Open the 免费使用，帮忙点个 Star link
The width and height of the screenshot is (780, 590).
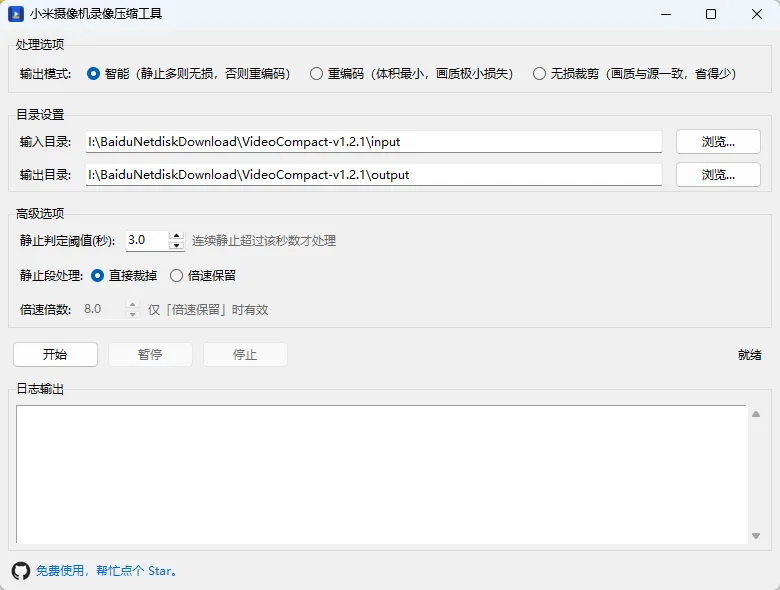point(106,571)
